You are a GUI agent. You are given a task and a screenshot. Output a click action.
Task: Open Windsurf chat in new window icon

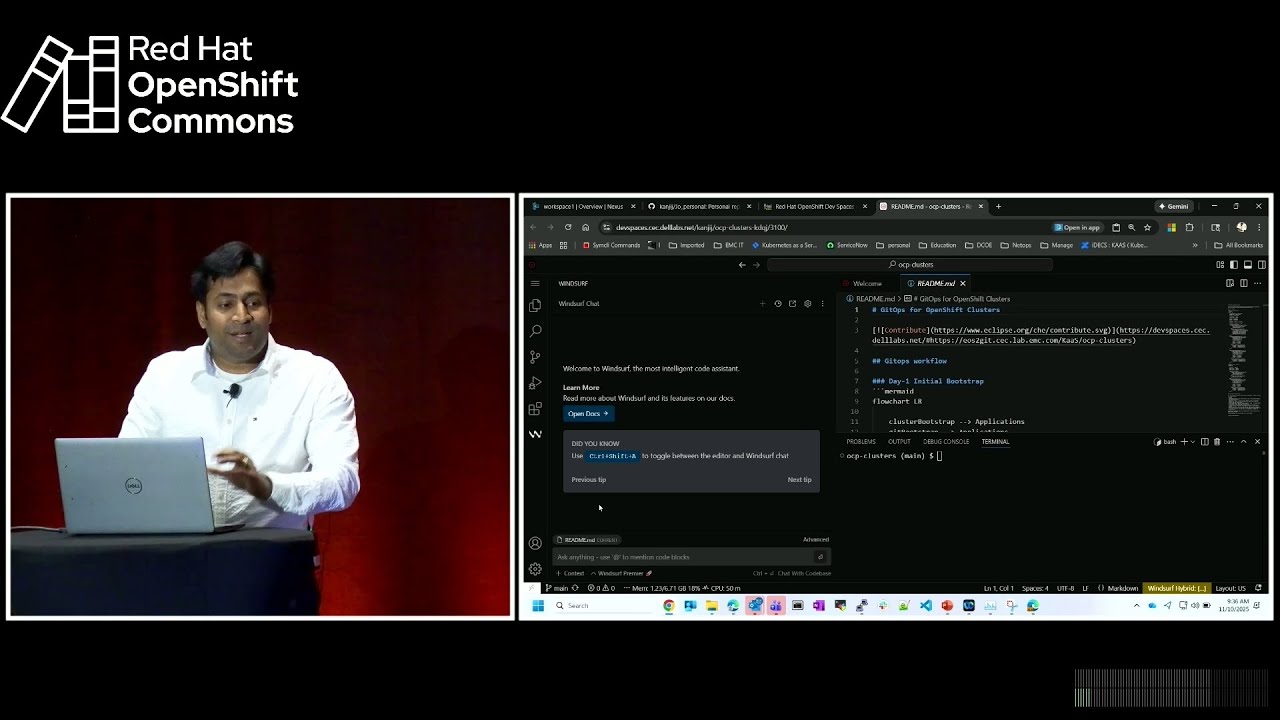coord(792,303)
